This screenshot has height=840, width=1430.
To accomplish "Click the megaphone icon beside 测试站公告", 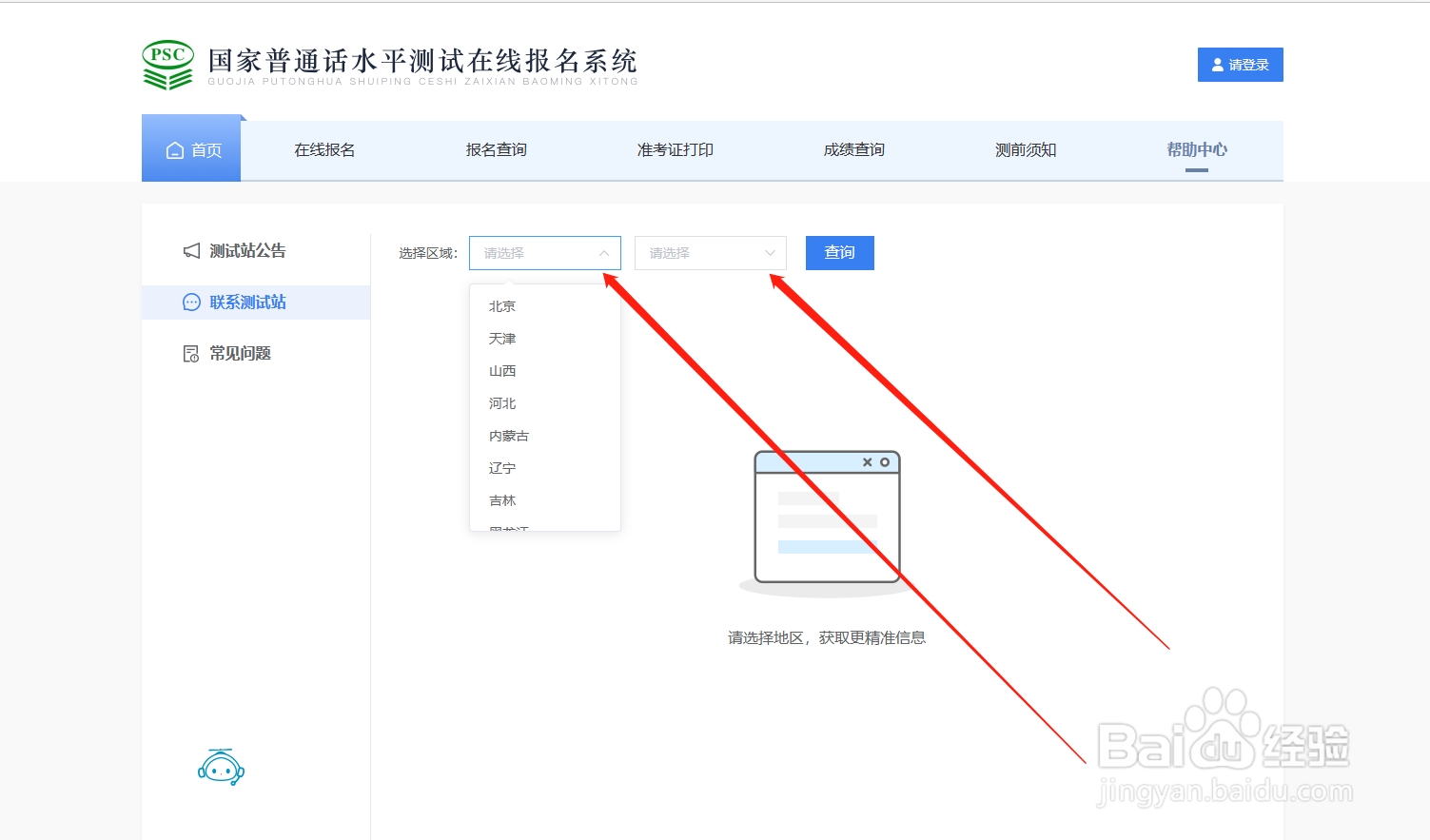I will (x=191, y=251).
